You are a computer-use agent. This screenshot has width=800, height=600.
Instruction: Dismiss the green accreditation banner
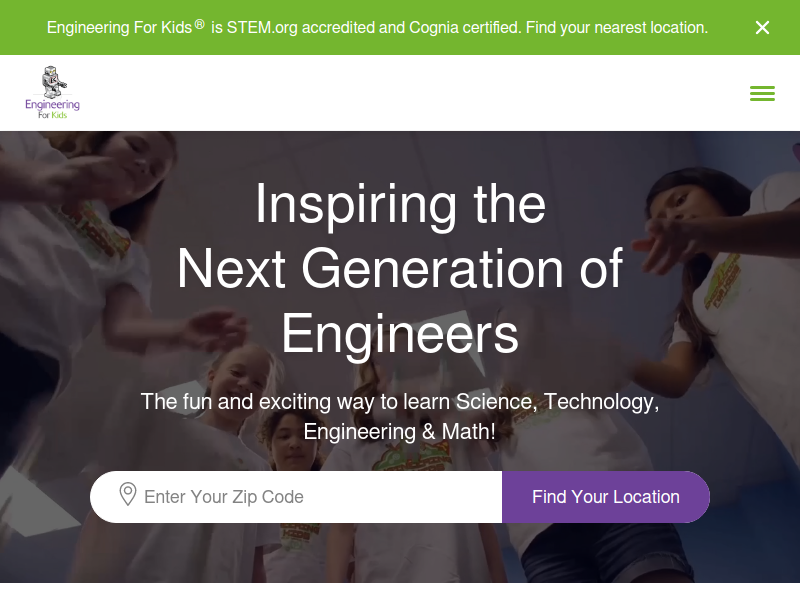pyautogui.click(x=762, y=27)
